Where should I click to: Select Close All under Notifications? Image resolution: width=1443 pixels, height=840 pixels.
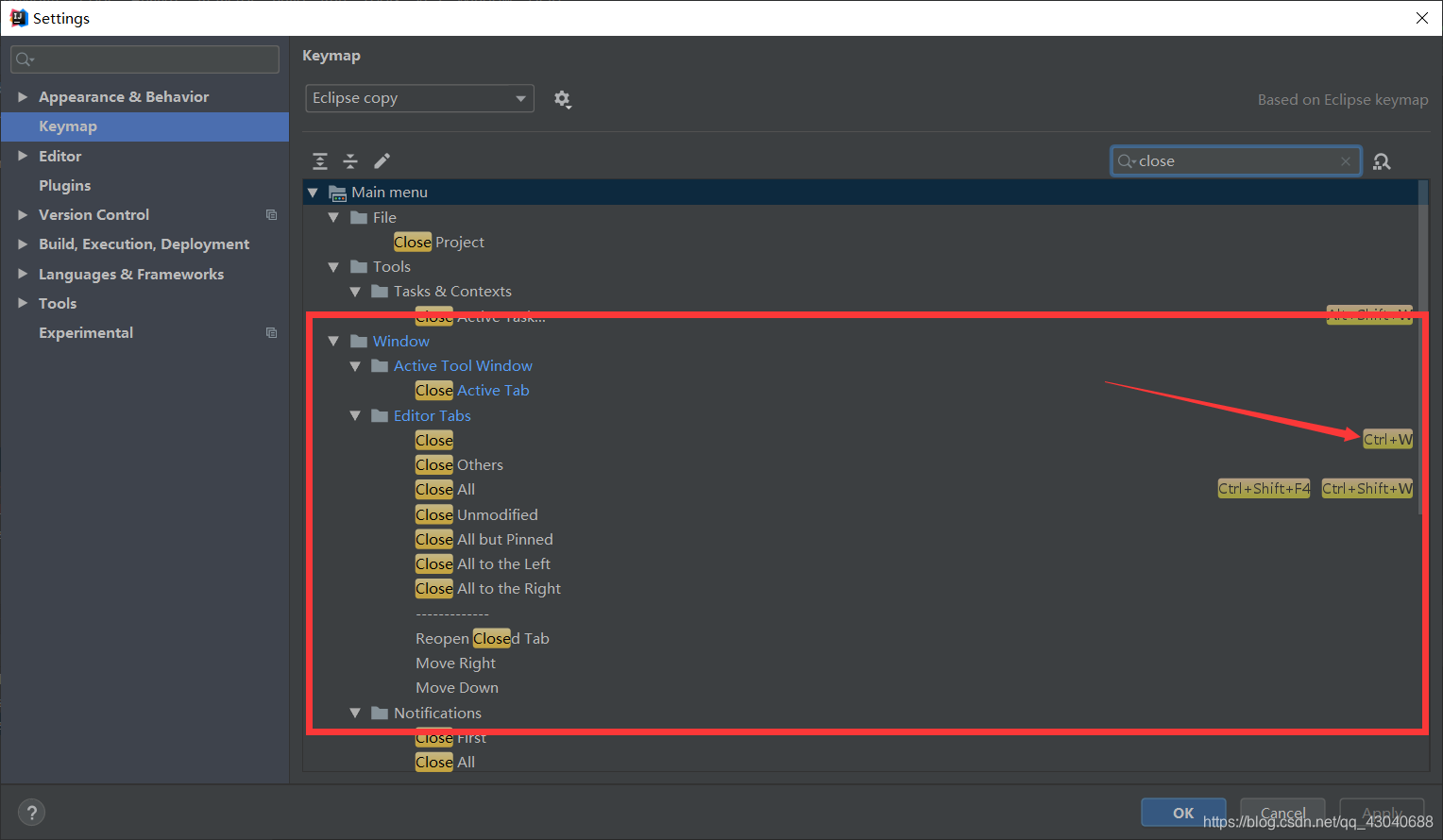click(445, 763)
